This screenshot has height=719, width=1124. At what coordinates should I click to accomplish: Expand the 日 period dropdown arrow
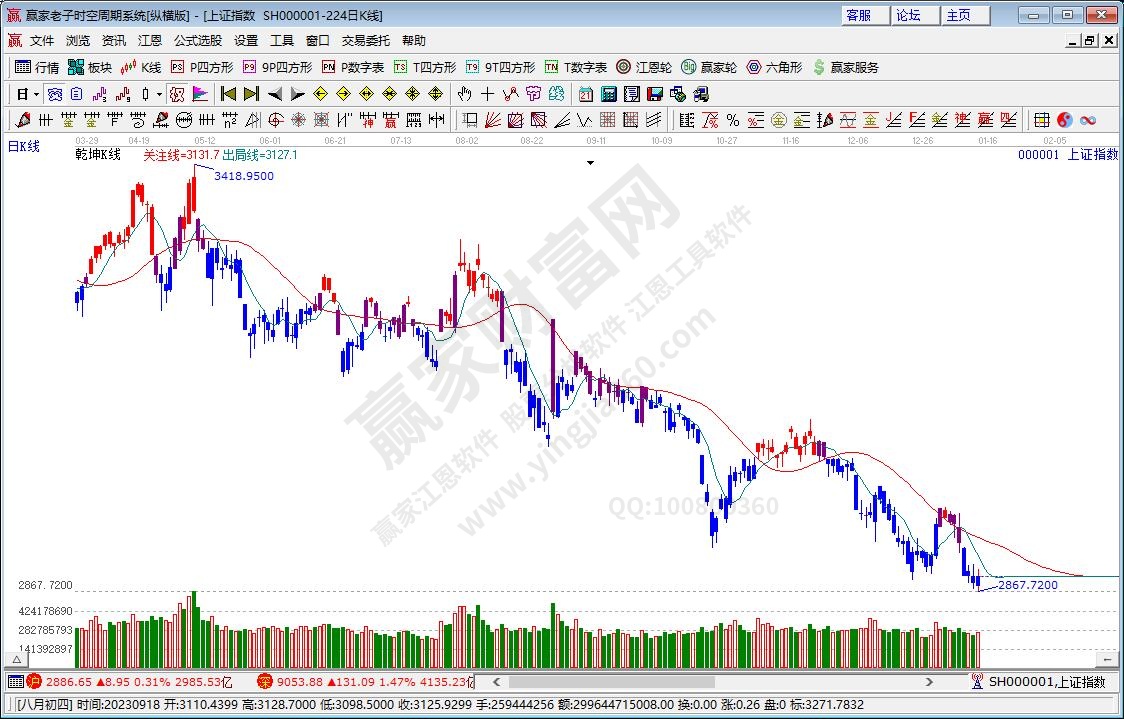pos(37,94)
